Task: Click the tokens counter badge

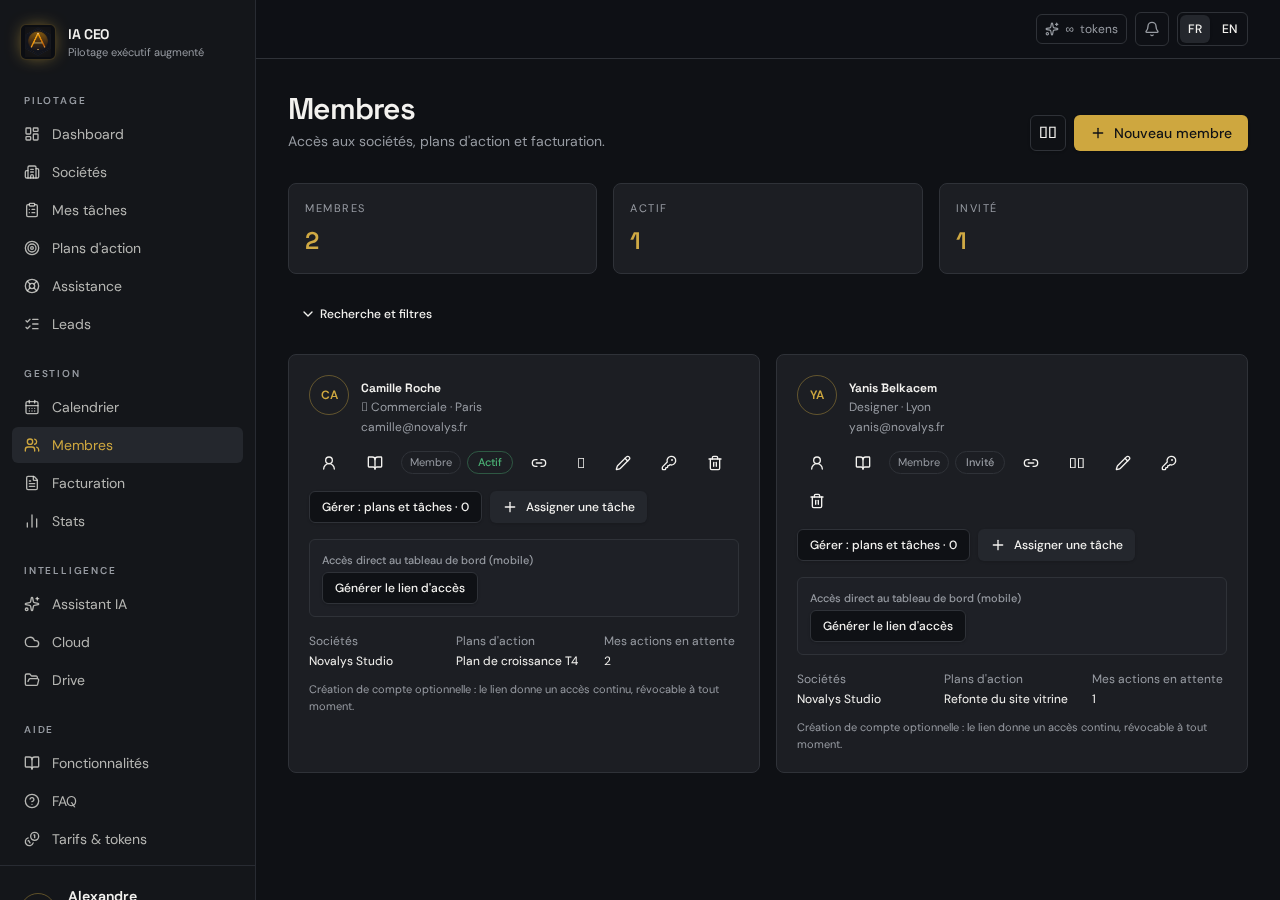Action: coord(1081,29)
